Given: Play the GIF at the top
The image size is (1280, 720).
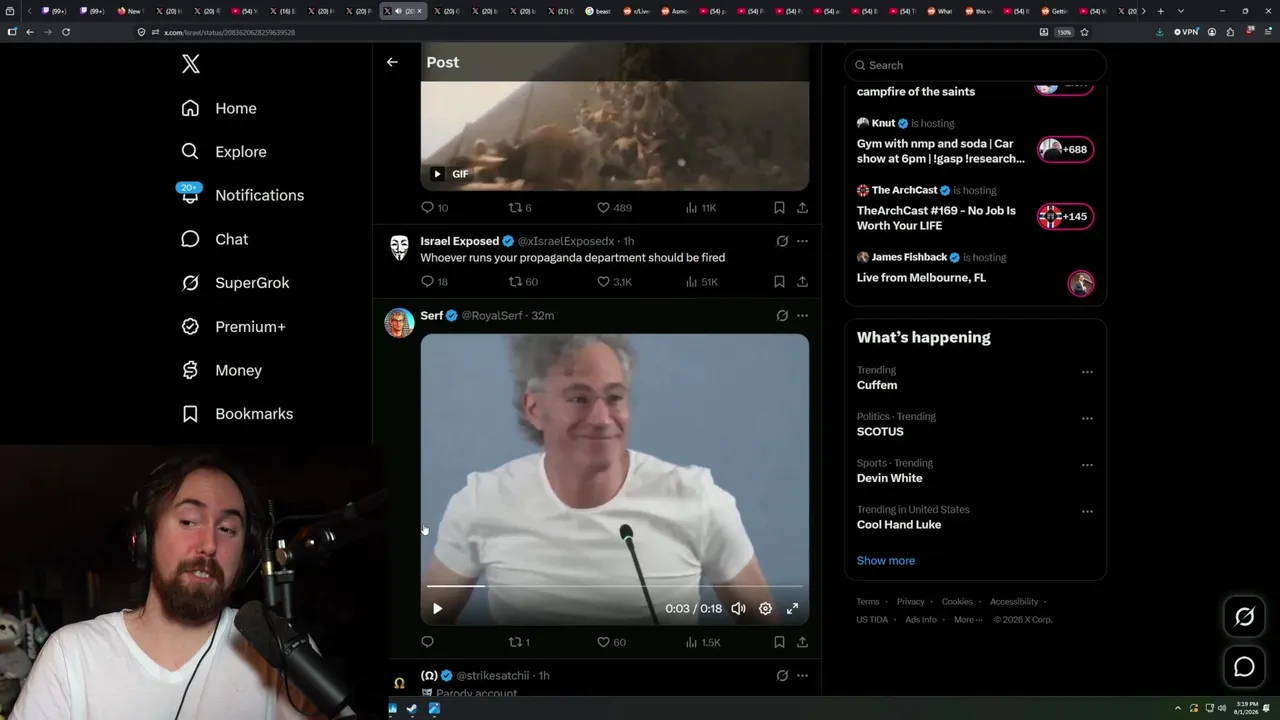Looking at the screenshot, I should pos(437,174).
